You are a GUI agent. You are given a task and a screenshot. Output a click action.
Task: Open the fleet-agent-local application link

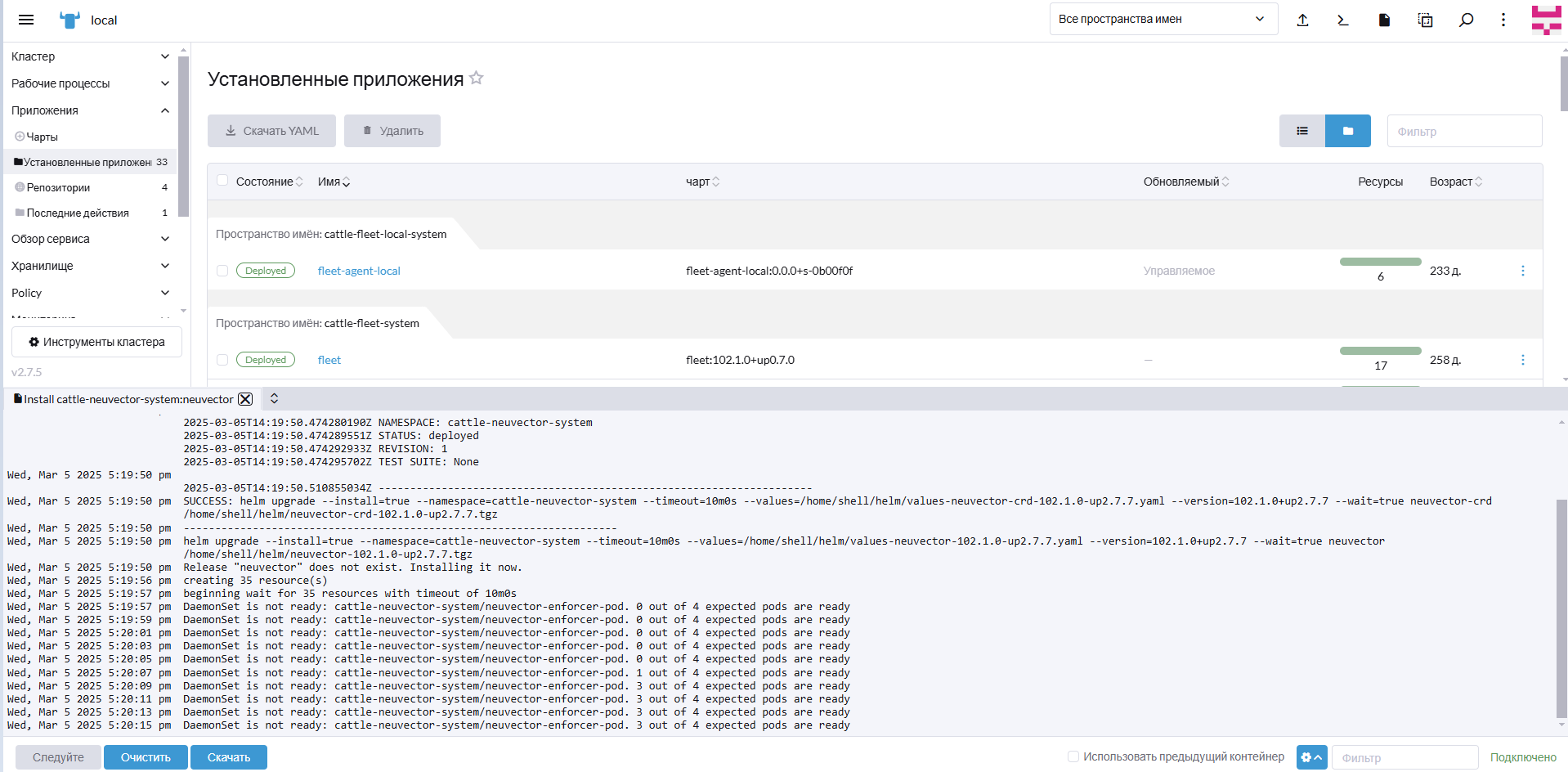click(x=359, y=271)
